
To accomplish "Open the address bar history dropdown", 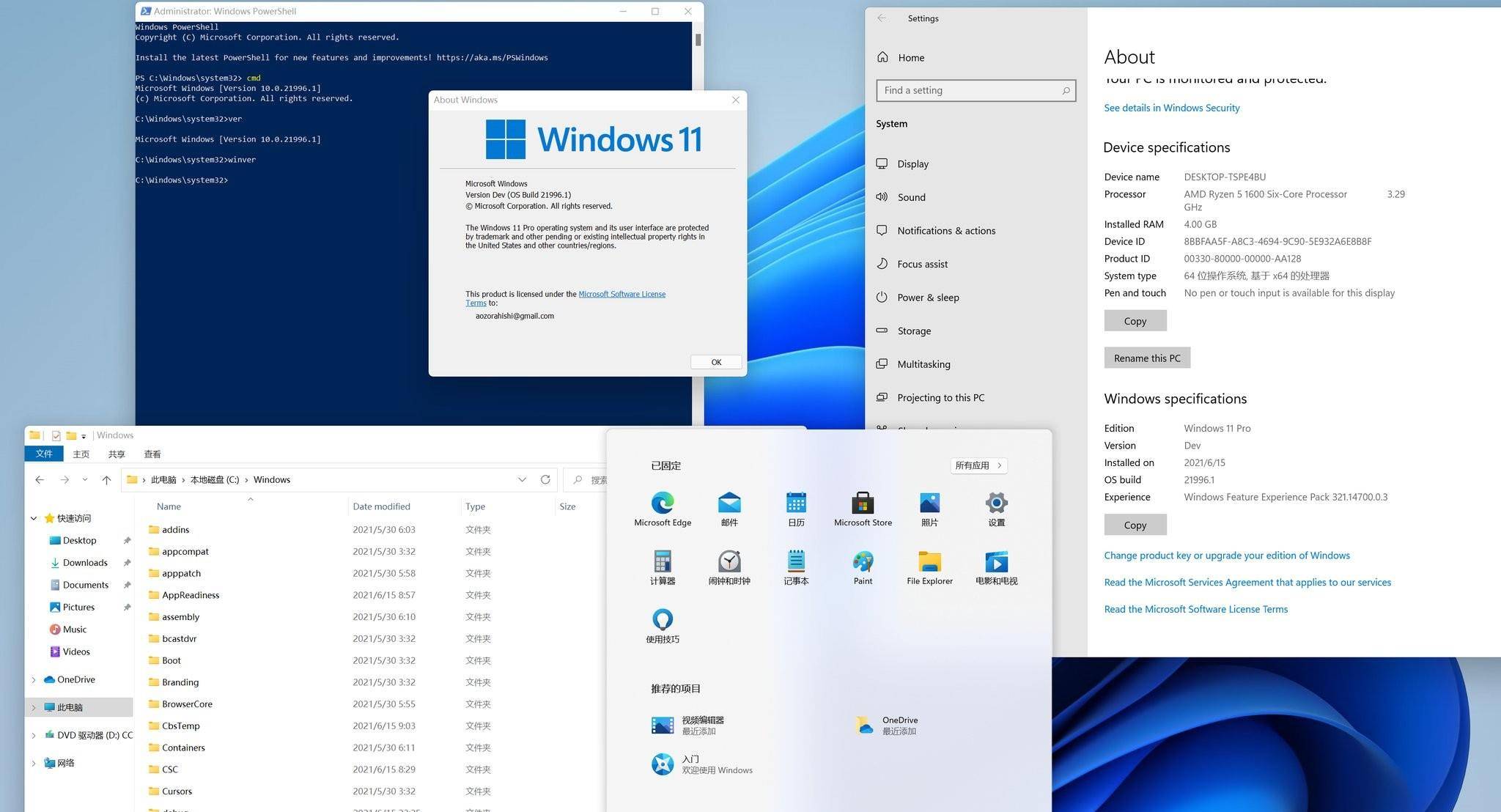I will pos(522,479).
